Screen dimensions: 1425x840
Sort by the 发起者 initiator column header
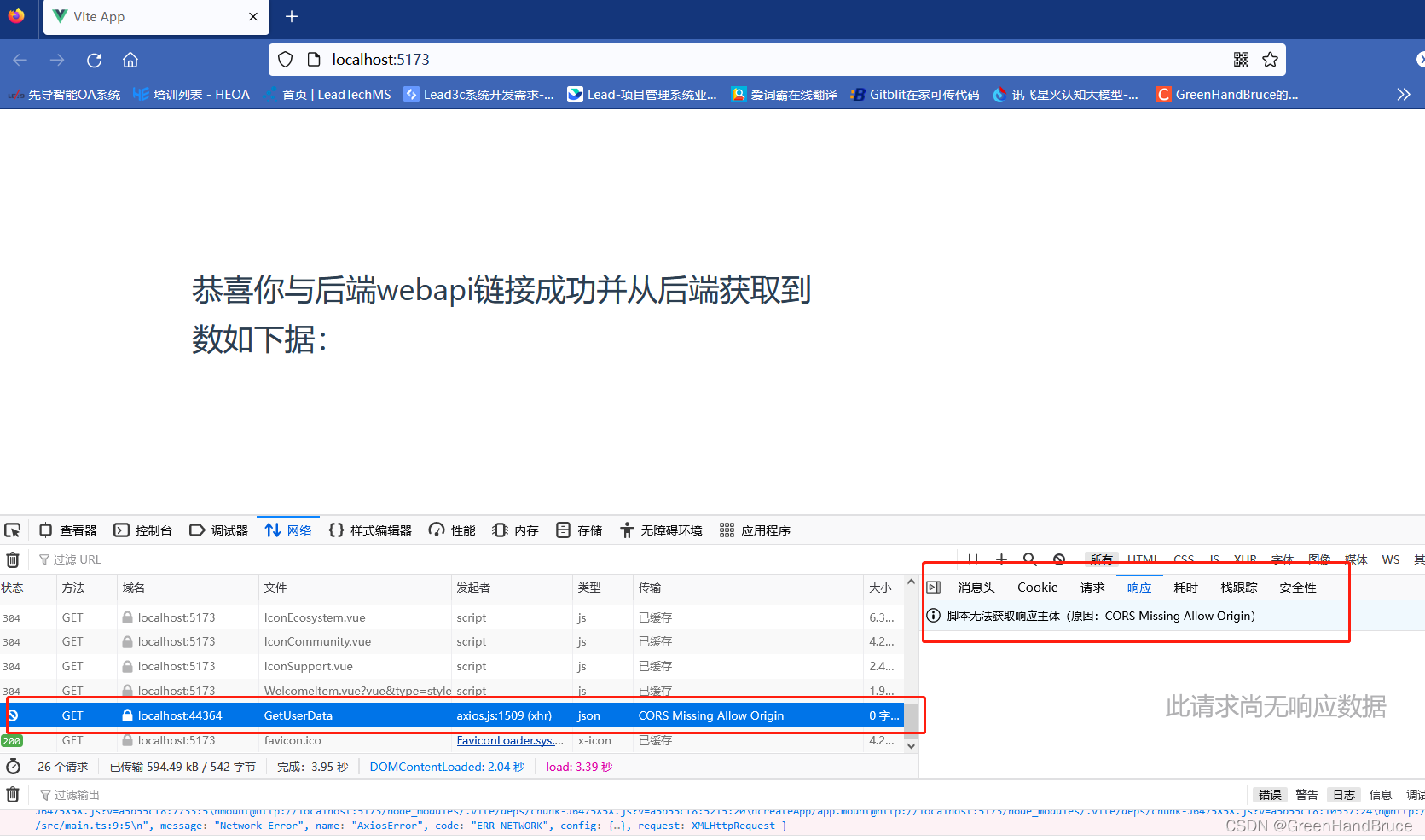click(512, 588)
